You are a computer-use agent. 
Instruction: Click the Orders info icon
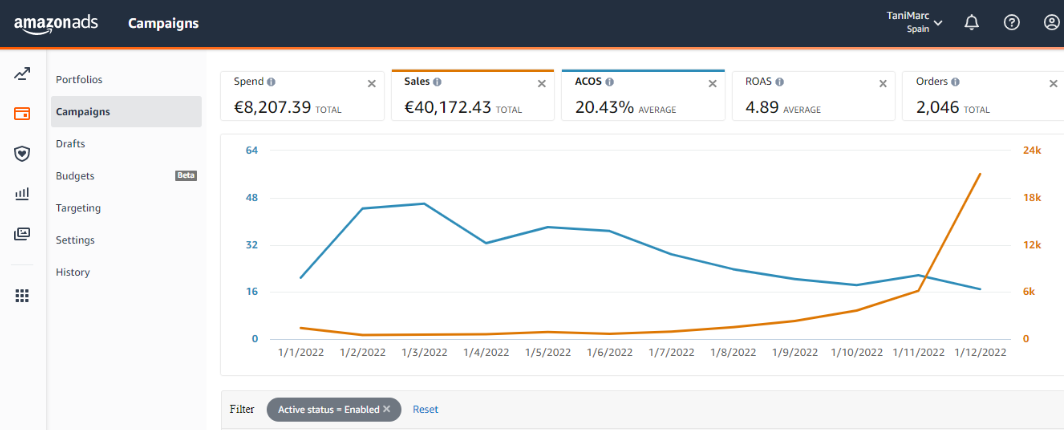pos(955,82)
